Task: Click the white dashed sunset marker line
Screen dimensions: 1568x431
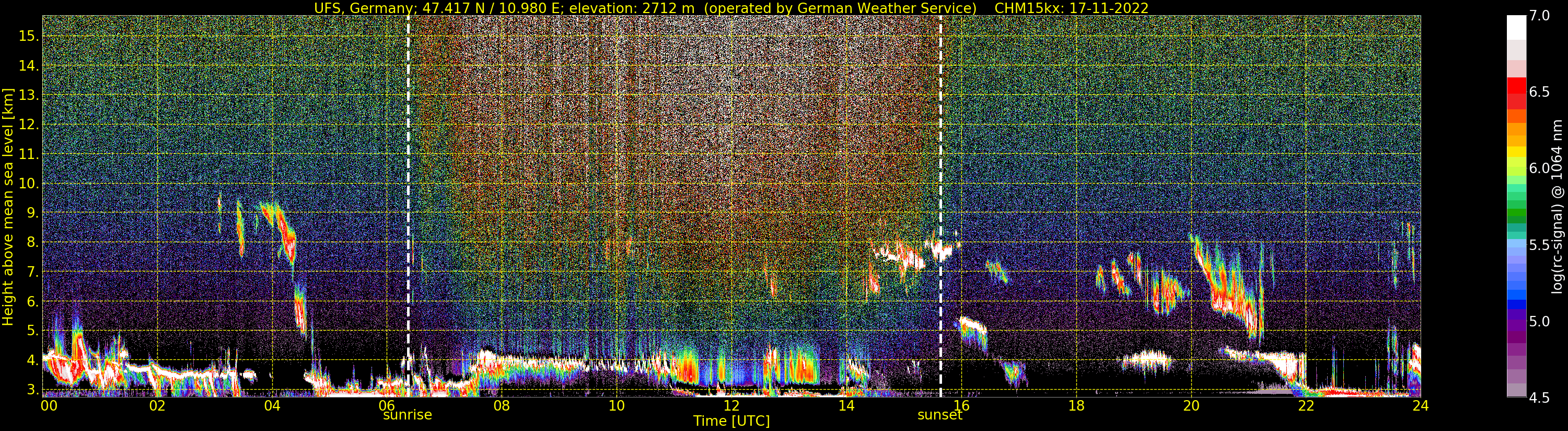Action: [940, 206]
